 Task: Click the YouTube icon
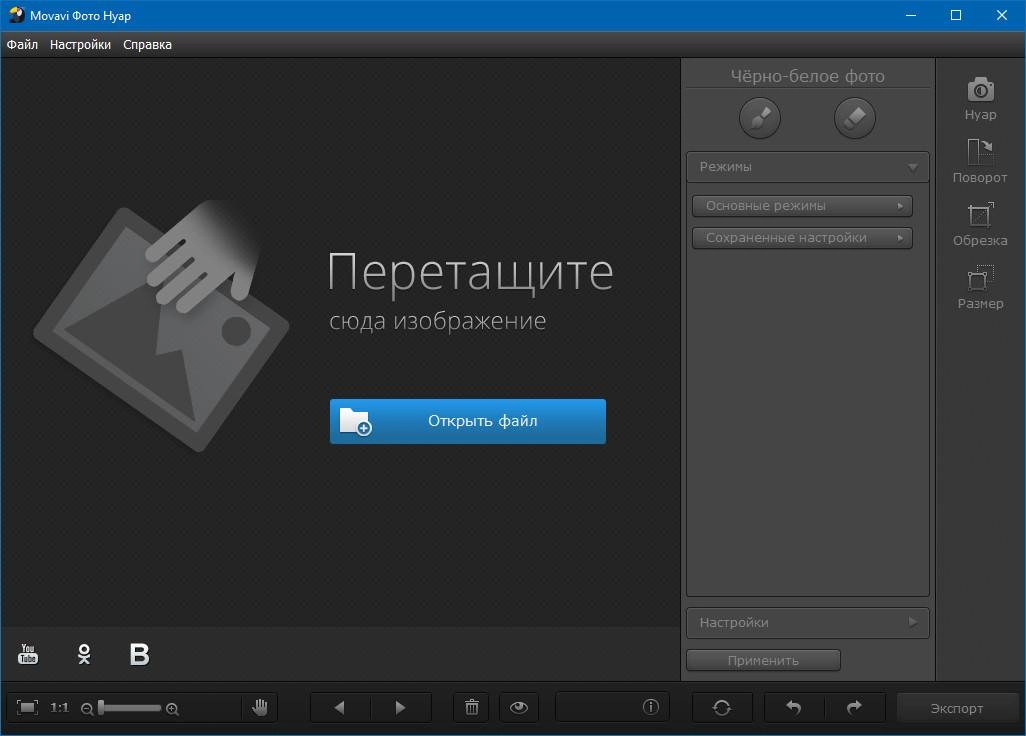pos(27,654)
